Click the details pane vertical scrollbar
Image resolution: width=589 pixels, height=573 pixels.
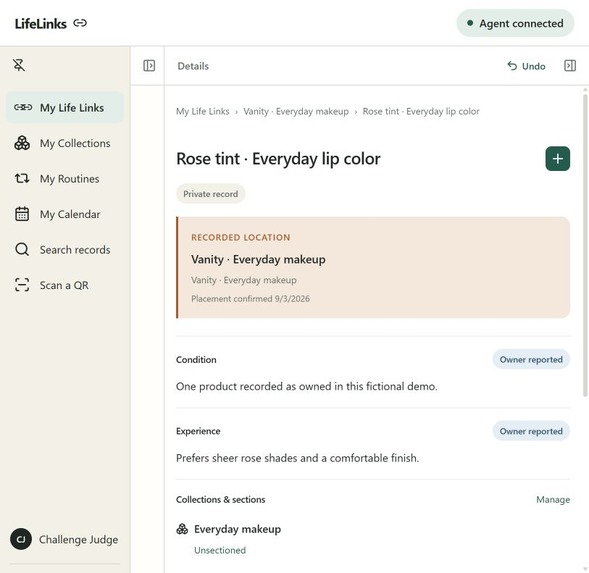[585, 244]
